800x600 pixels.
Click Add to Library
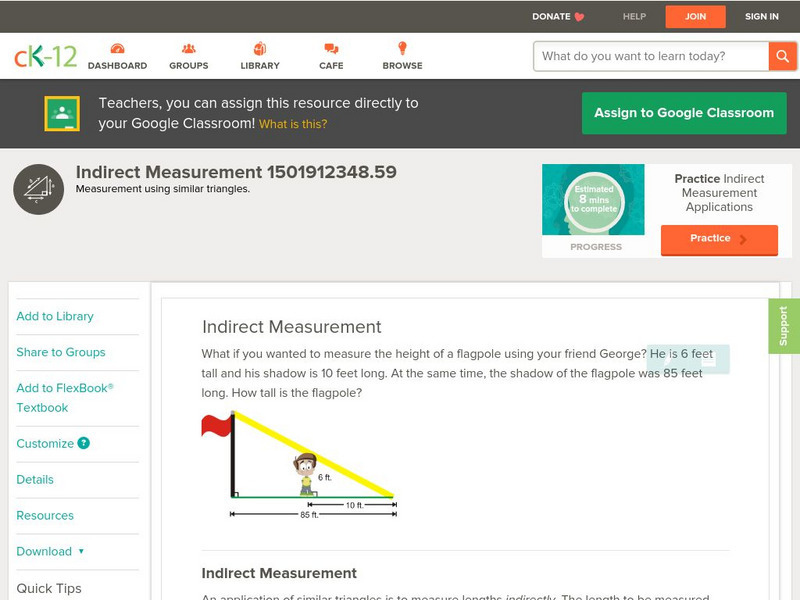click(x=55, y=316)
